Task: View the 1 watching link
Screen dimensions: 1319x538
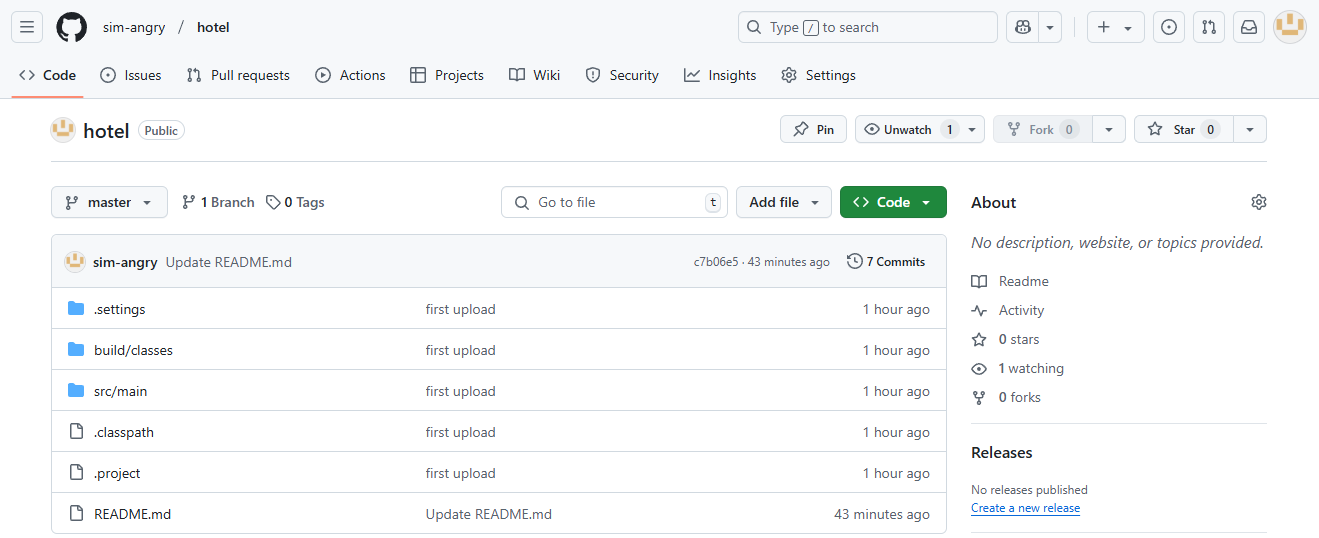Action: 1018,369
